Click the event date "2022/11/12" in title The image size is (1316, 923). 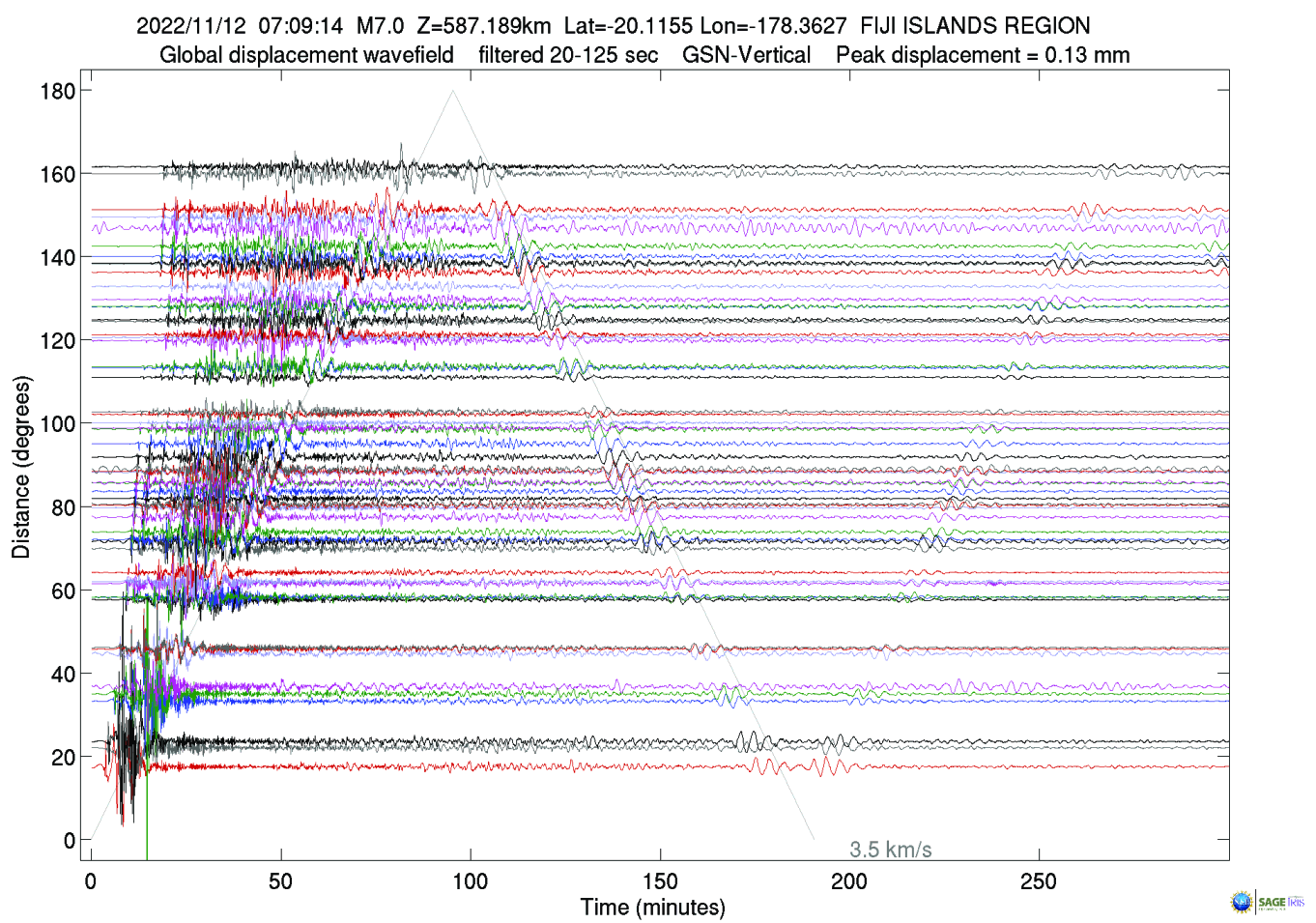(190, 26)
